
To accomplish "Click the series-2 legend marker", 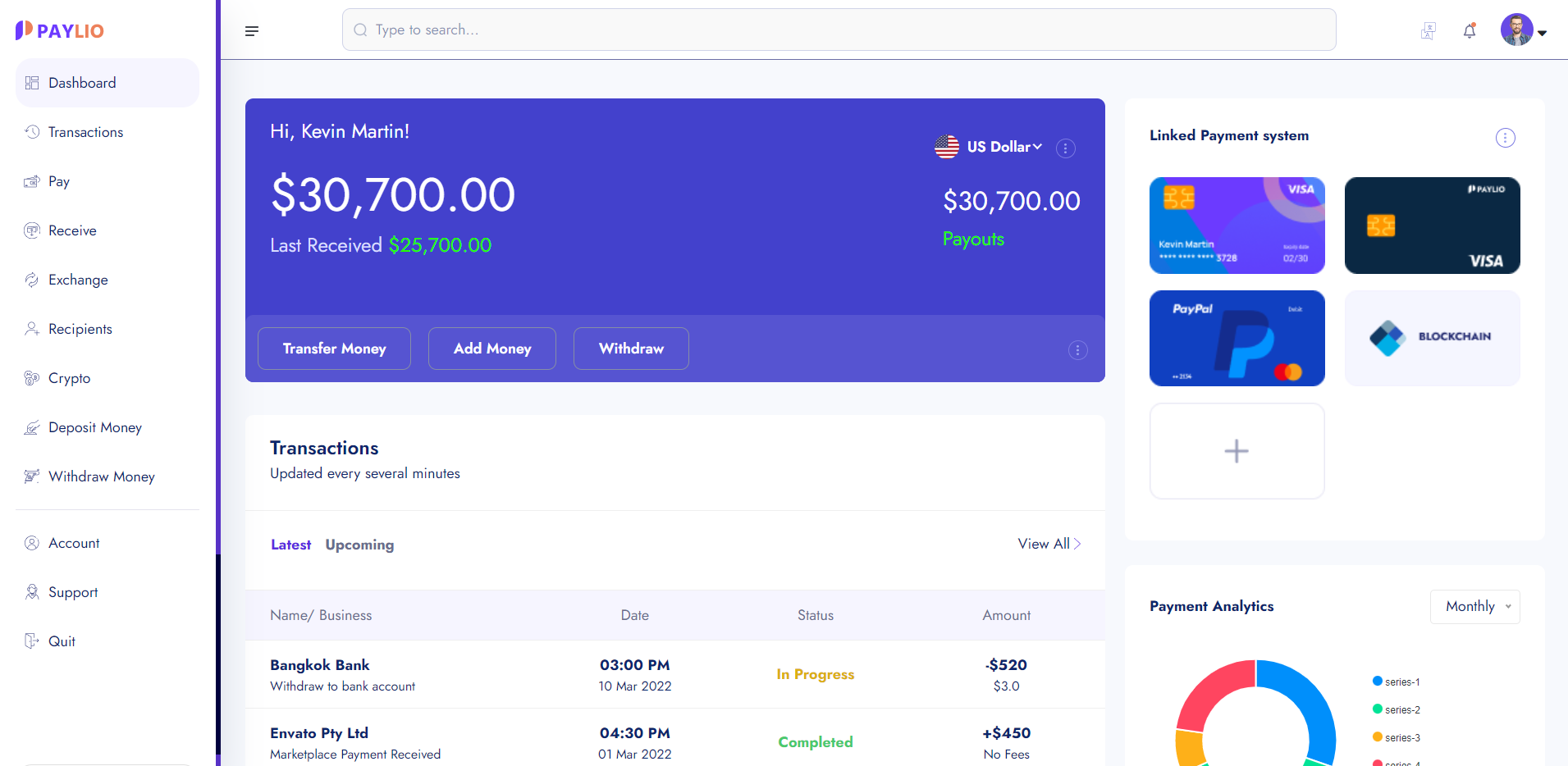I will tap(1378, 709).
